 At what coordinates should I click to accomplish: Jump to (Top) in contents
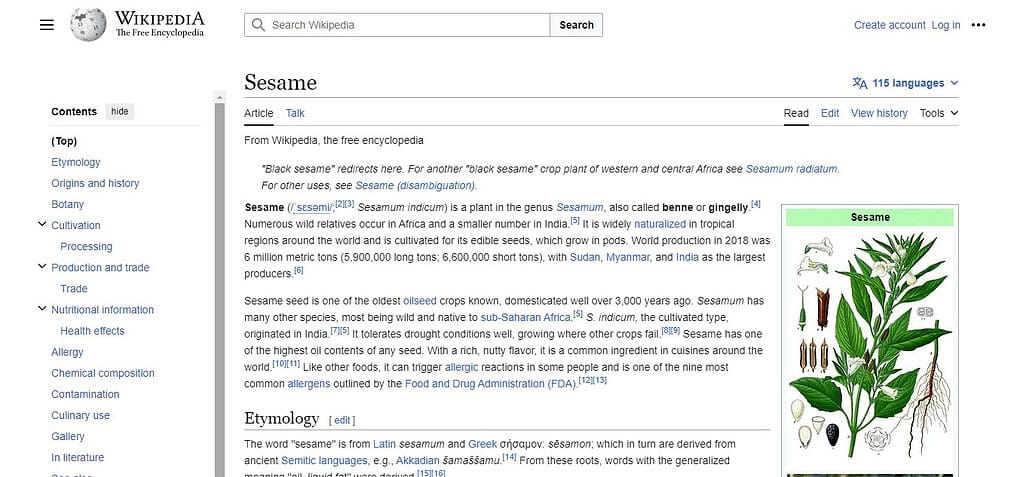click(64, 141)
